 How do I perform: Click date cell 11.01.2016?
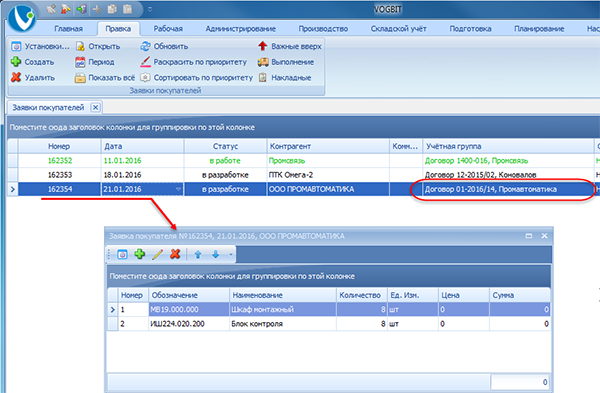(x=142, y=161)
